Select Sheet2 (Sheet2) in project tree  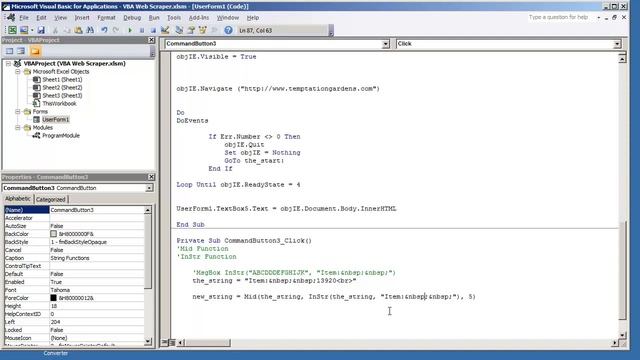(x=62, y=87)
